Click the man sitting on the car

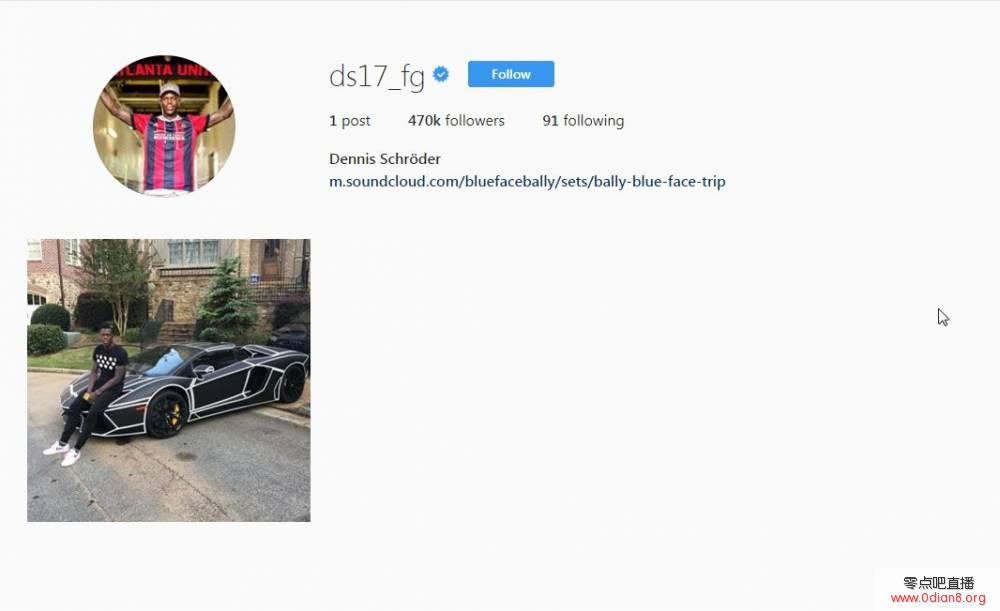[89, 394]
